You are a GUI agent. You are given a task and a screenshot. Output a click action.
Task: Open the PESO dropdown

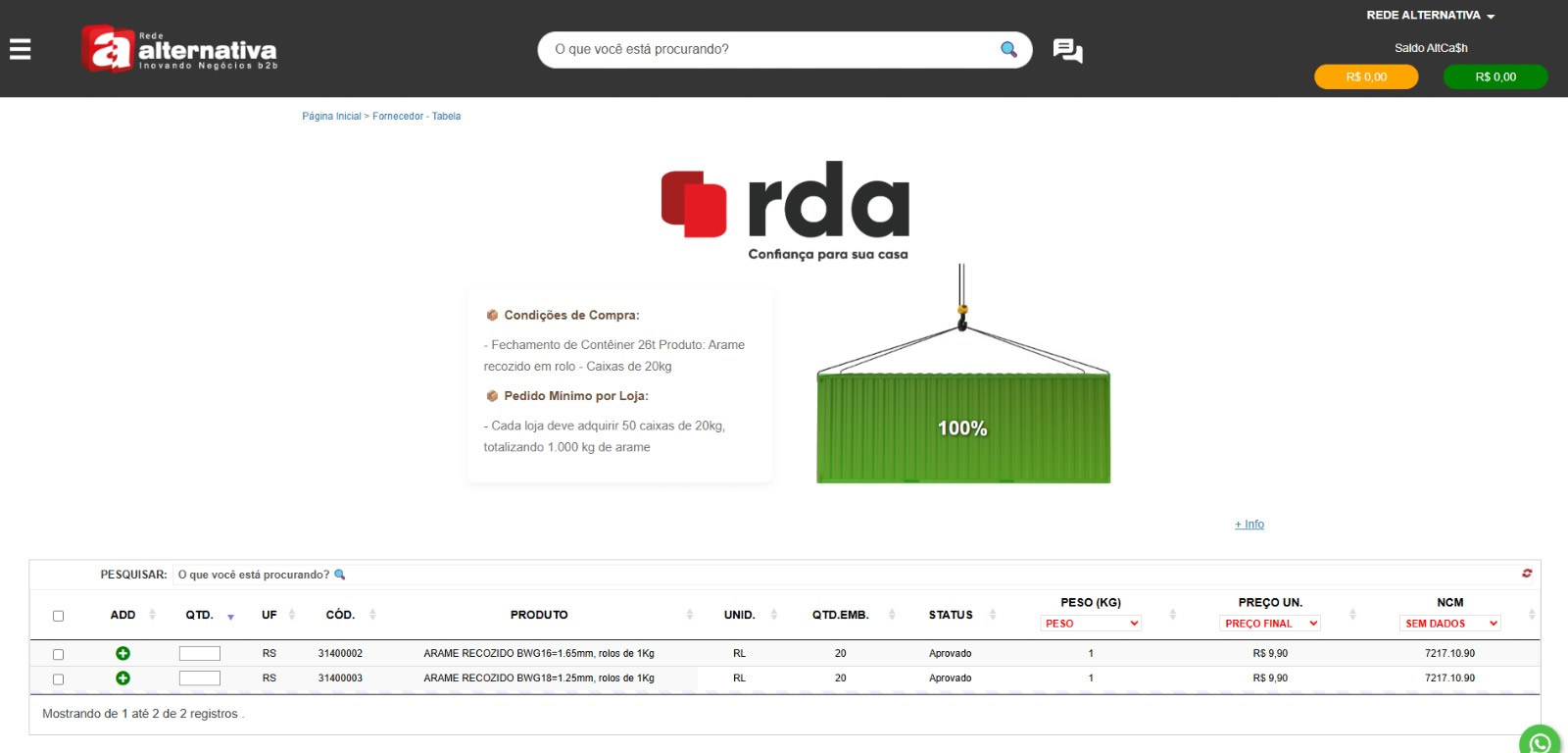[x=1091, y=624]
